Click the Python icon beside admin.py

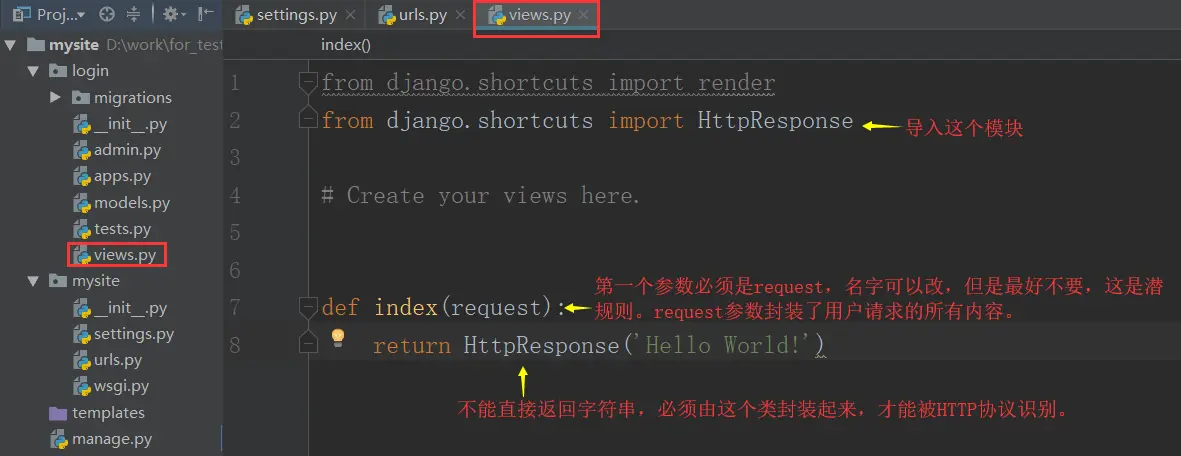(x=82, y=151)
